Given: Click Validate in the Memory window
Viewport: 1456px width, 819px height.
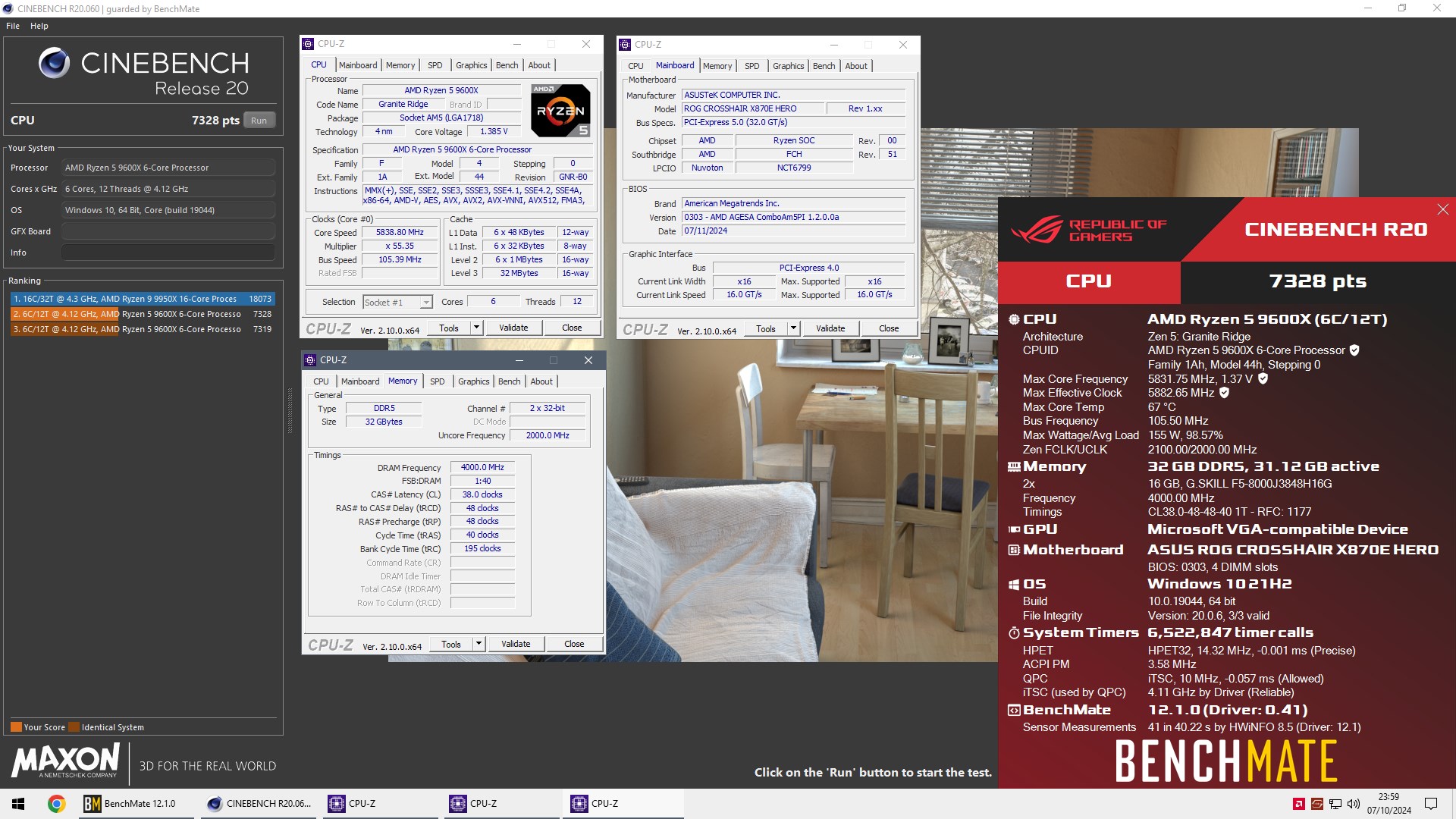Looking at the screenshot, I should 516,644.
